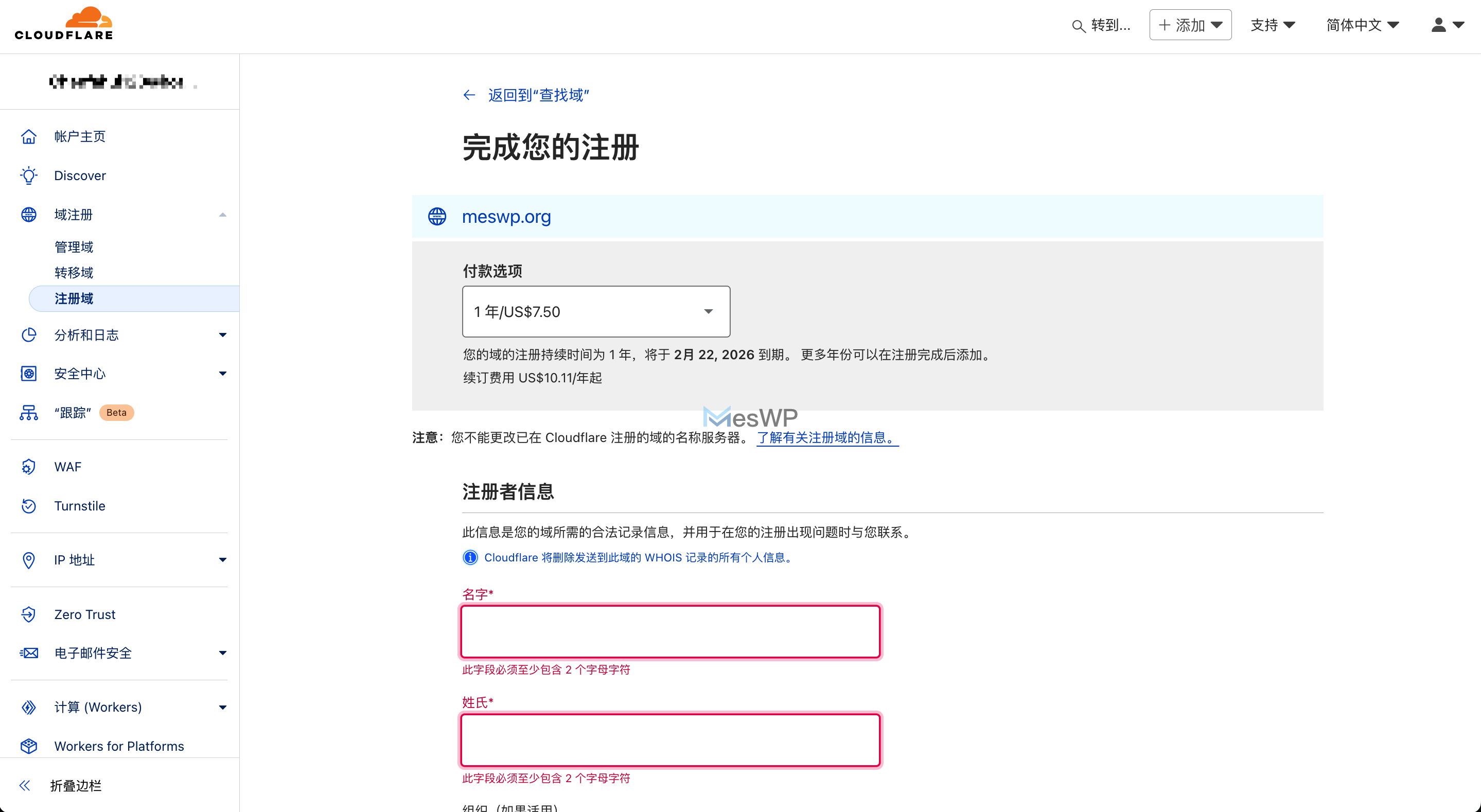The width and height of the screenshot is (1481, 812).
Task: Expand the 安全中心 section arrow
Action: click(222, 374)
